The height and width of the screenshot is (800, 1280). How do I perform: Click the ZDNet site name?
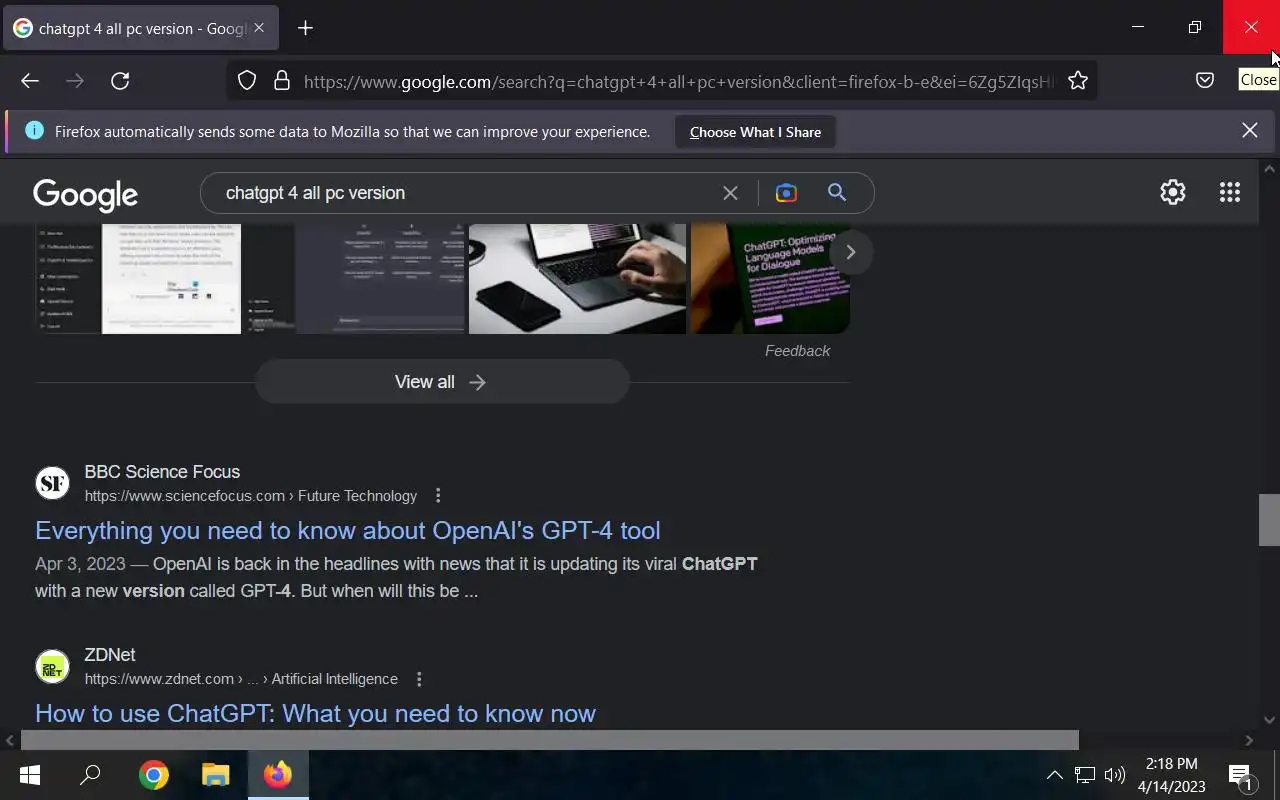[x=110, y=655]
